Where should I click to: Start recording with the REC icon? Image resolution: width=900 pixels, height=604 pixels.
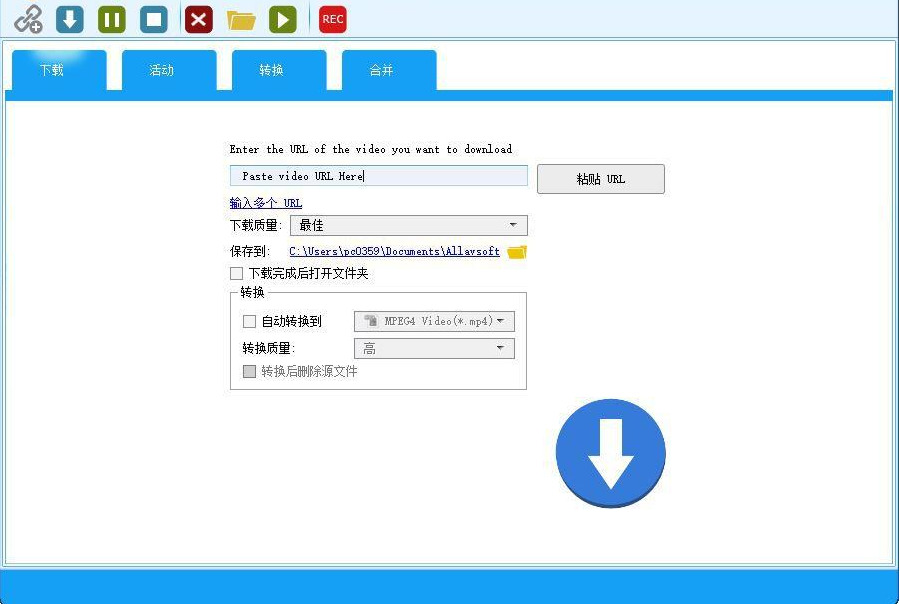tap(333, 19)
